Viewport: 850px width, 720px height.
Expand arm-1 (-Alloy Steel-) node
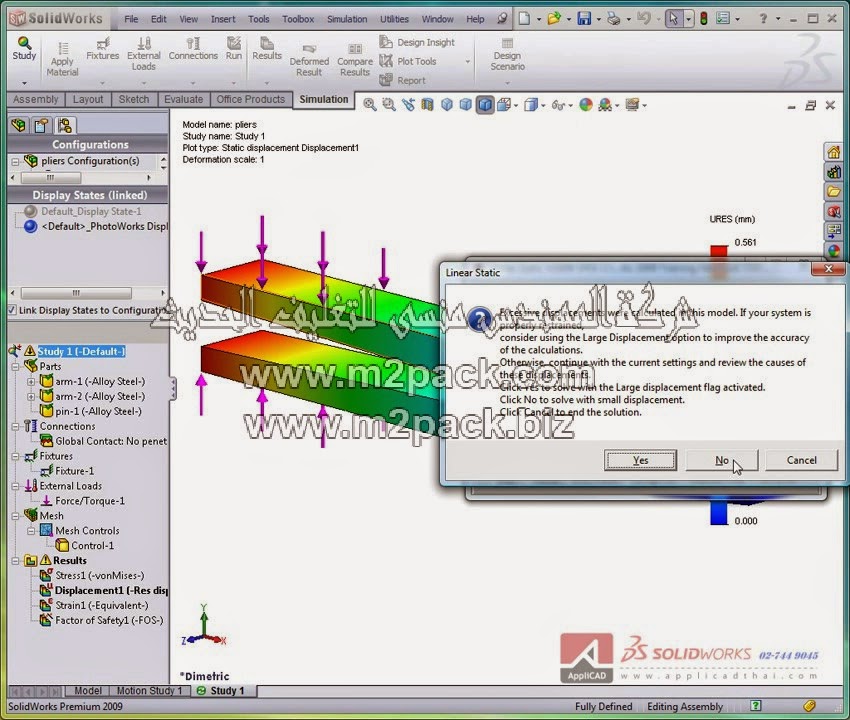coord(31,382)
